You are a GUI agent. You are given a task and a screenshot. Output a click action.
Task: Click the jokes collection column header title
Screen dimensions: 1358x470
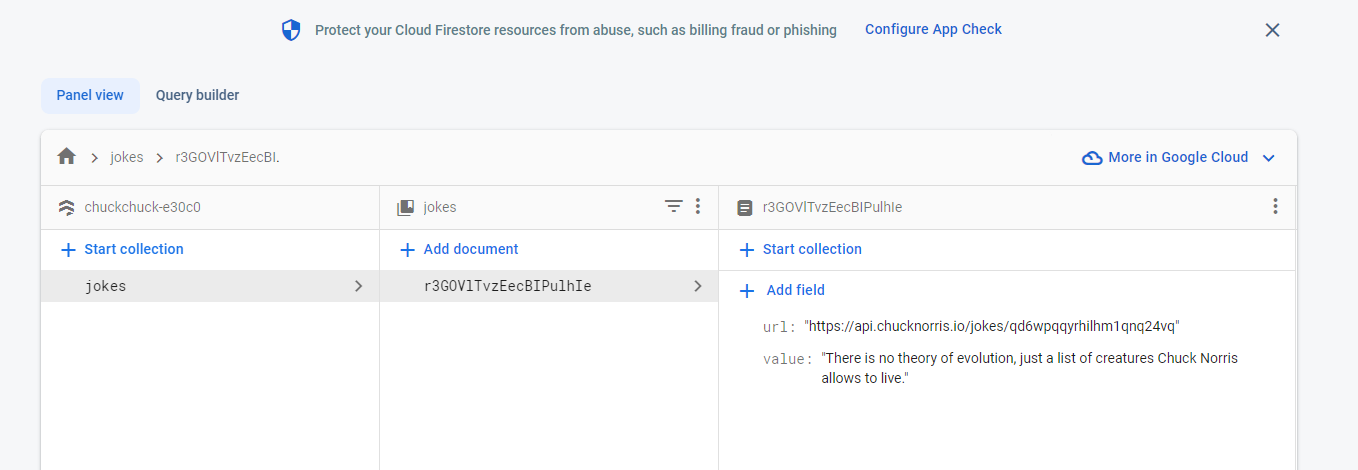440,208
